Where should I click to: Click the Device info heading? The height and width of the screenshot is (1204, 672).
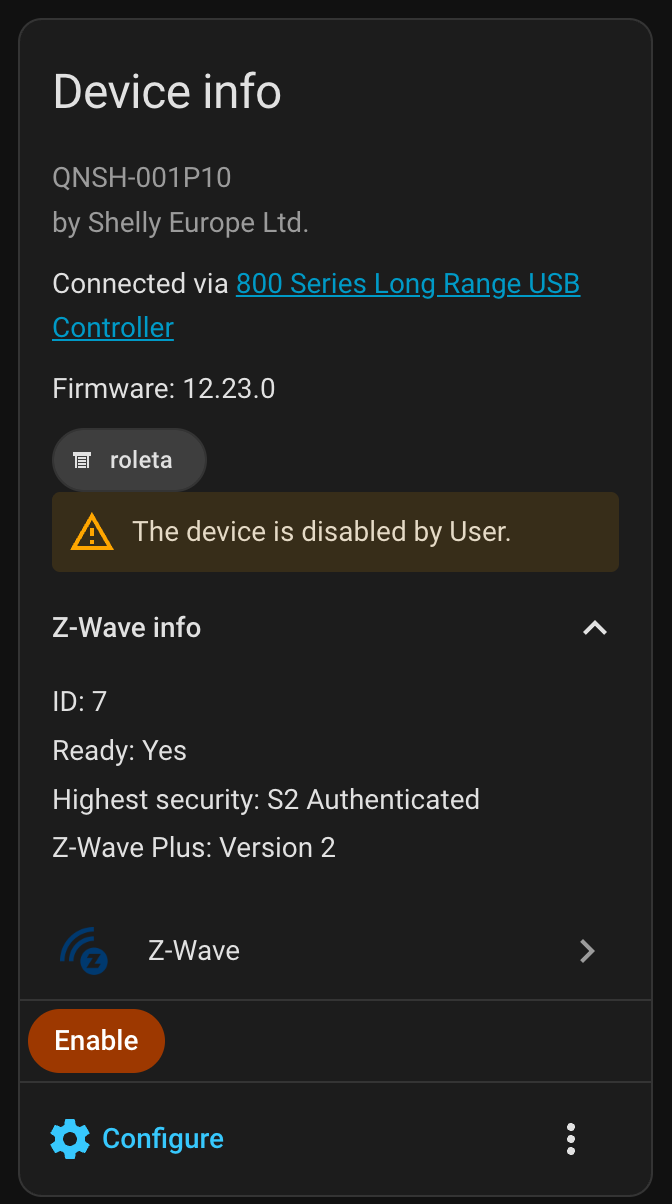[x=167, y=92]
